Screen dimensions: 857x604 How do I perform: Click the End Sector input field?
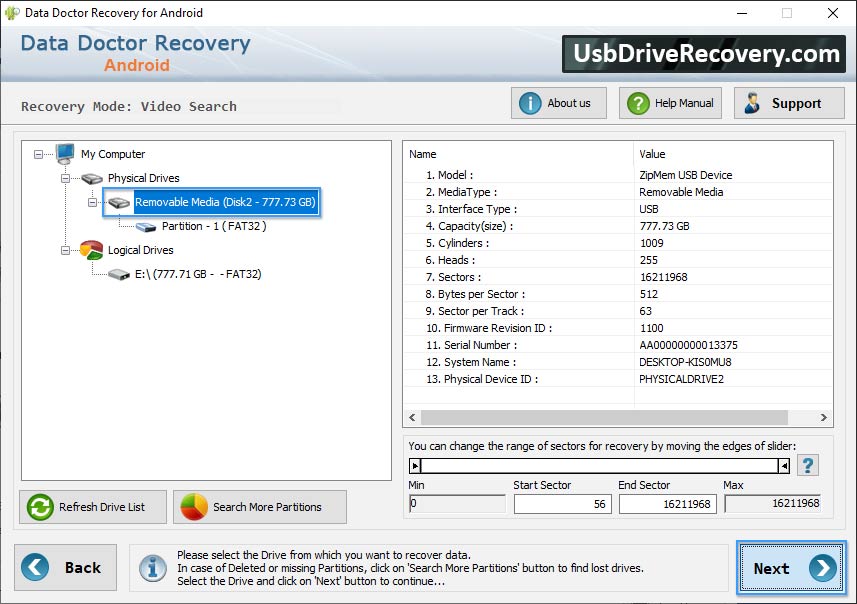(667, 504)
